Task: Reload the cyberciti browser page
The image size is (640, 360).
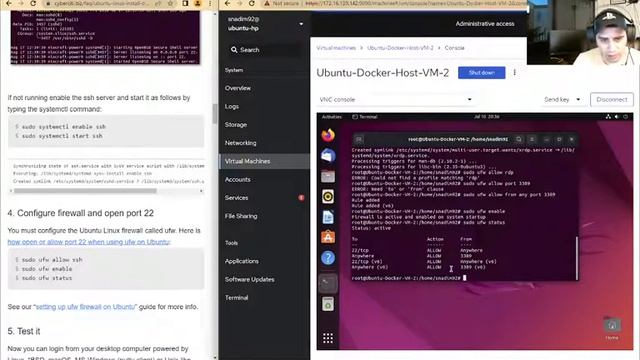Action: (33, 4)
